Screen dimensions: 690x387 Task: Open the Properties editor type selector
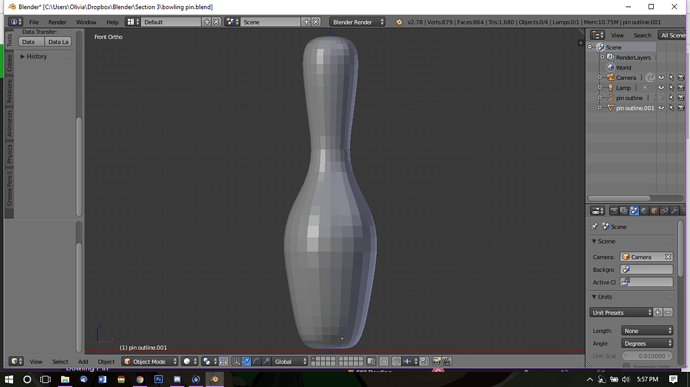click(597, 211)
